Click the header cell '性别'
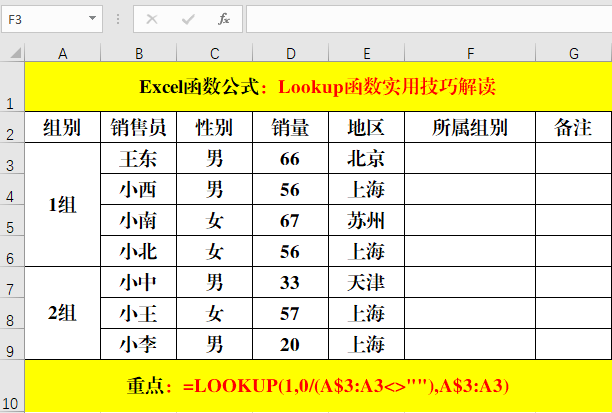This screenshot has width=612, height=413. [x=215, y=127]
